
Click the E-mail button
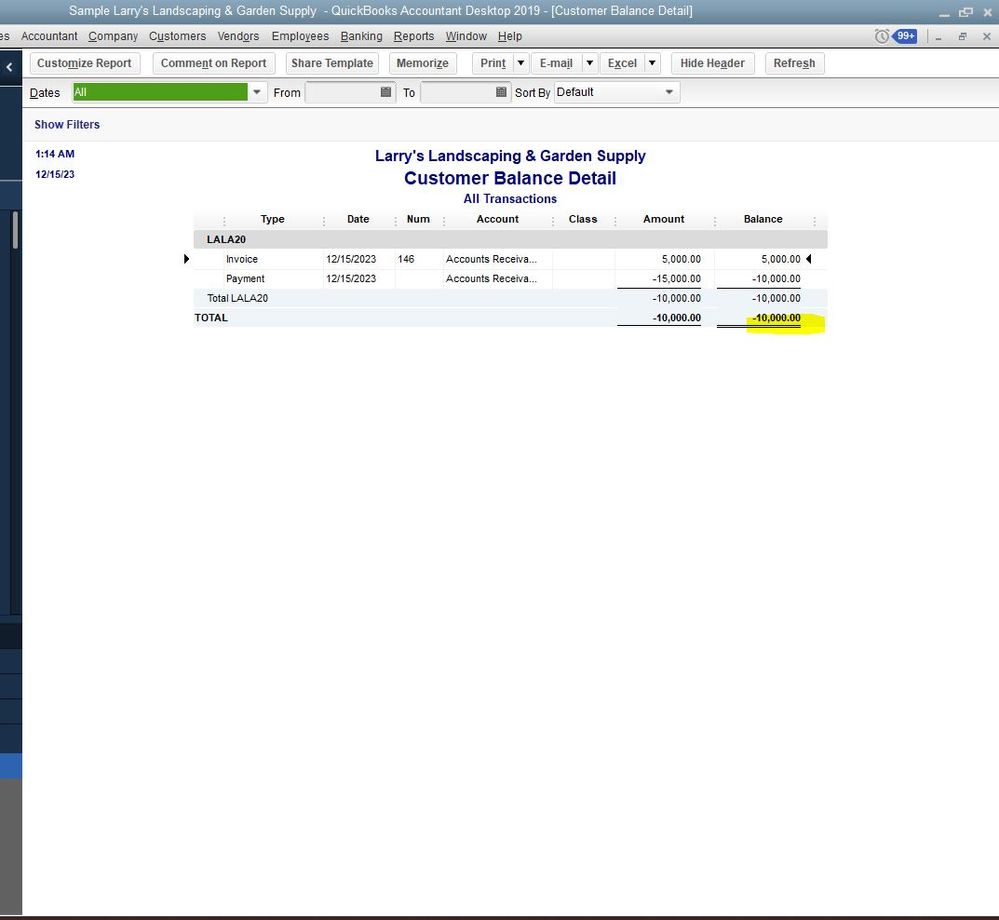[x=556, y=63]
